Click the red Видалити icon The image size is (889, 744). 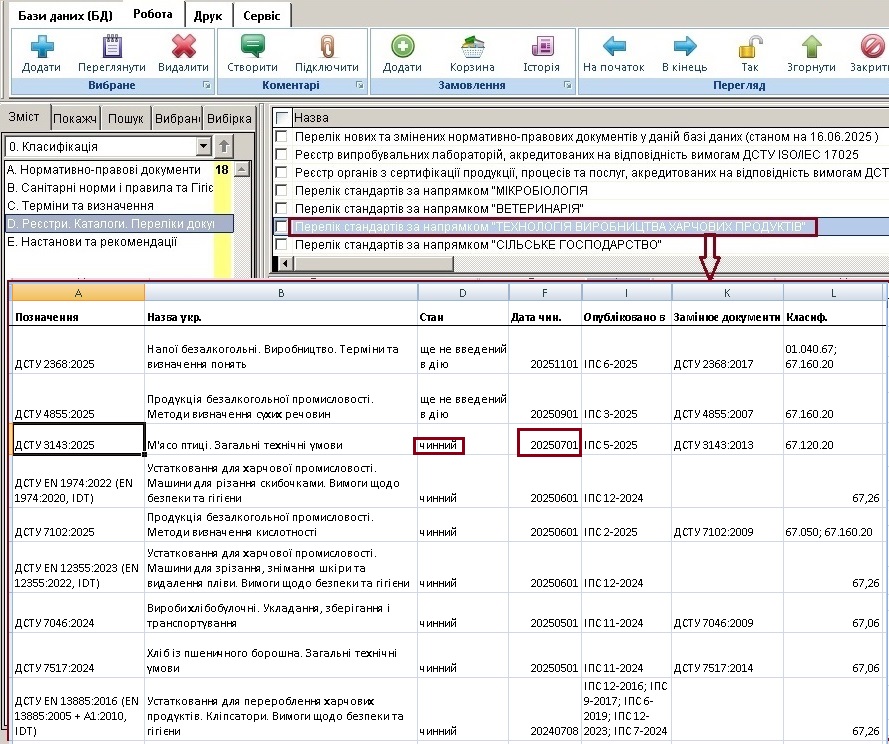[183, 47]
